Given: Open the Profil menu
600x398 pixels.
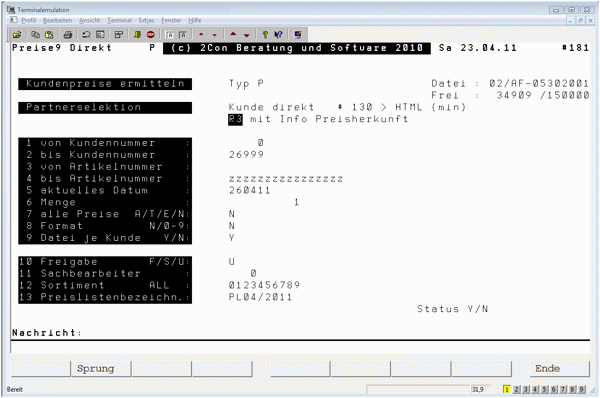Looking at the screenshot, I should [28, 20].
